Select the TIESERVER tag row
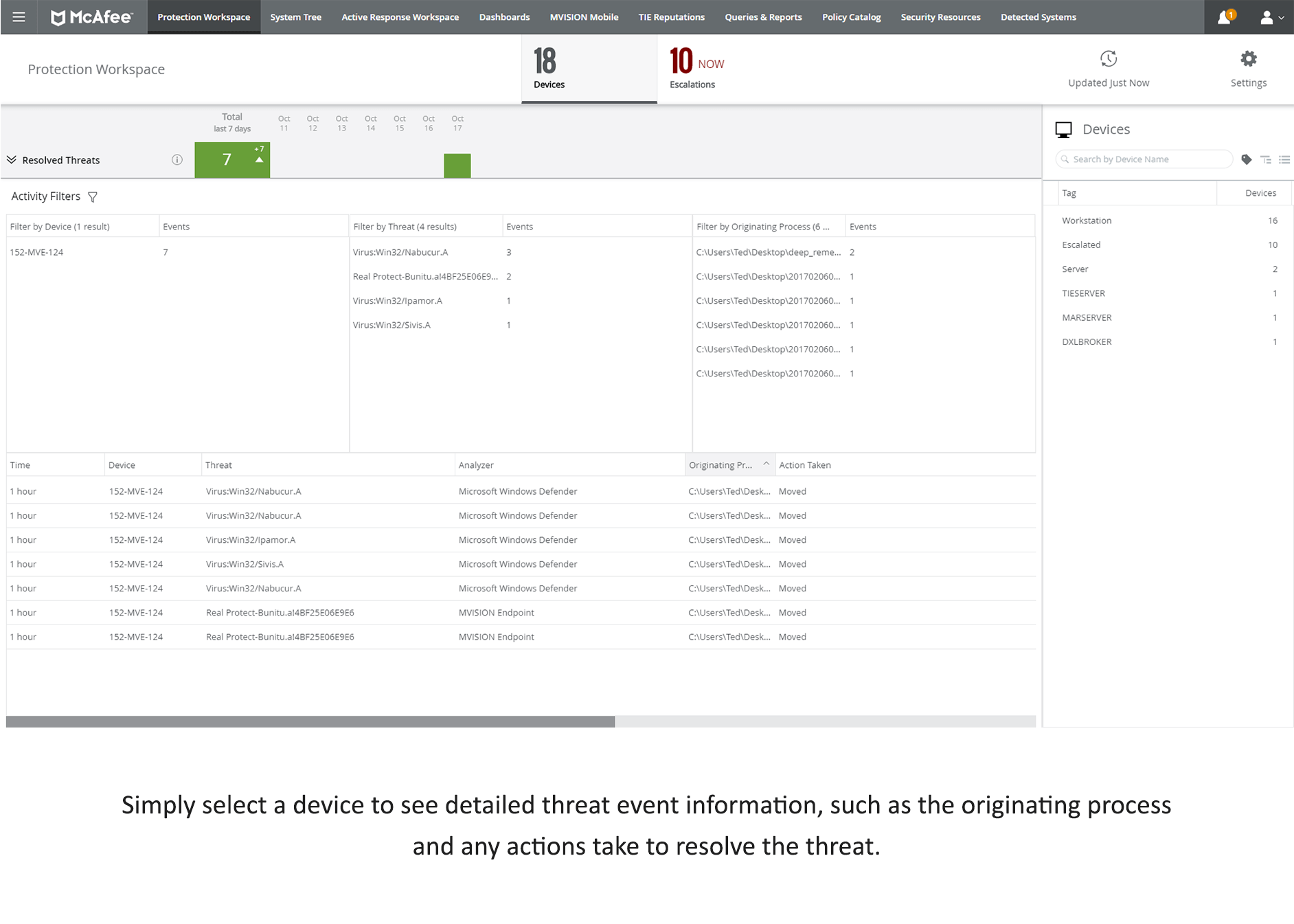Image resolution: width=1294 pixels, height=924 pixels. (x=1169, y=293)
